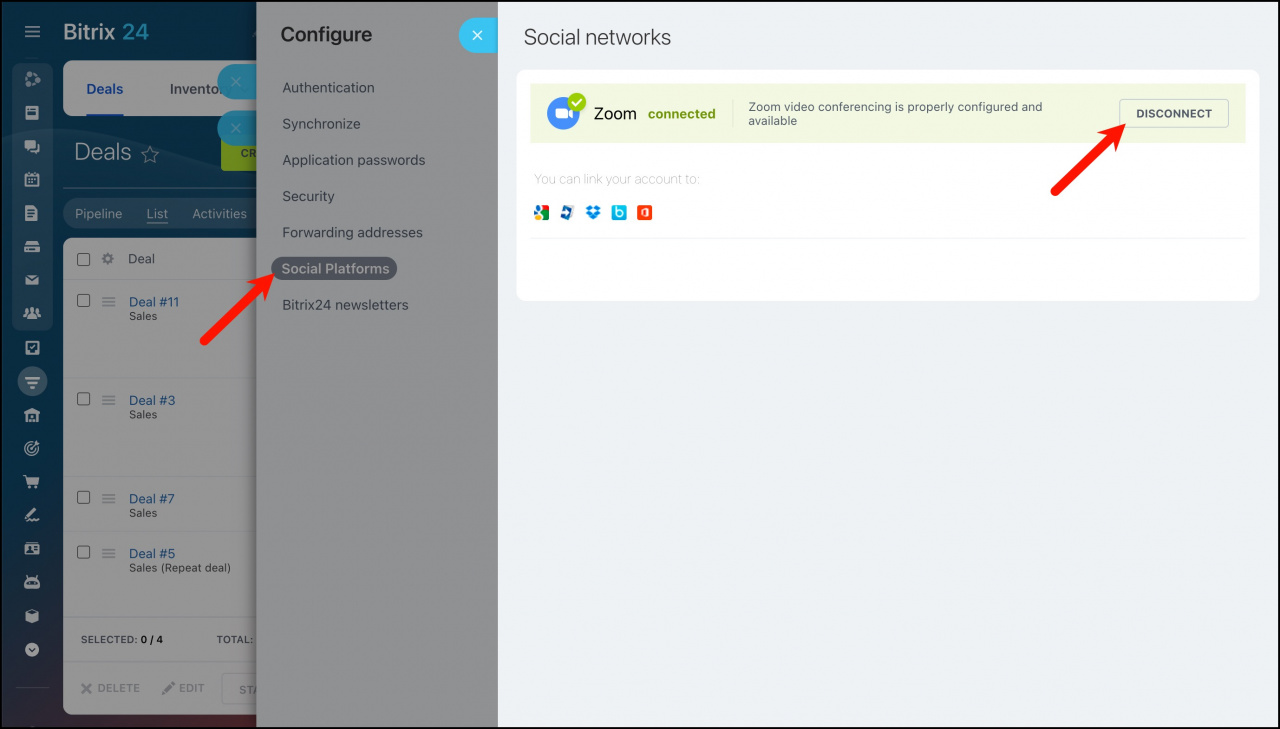
Task: Close the Configure slider panel
Action: [x=478, y=35]
